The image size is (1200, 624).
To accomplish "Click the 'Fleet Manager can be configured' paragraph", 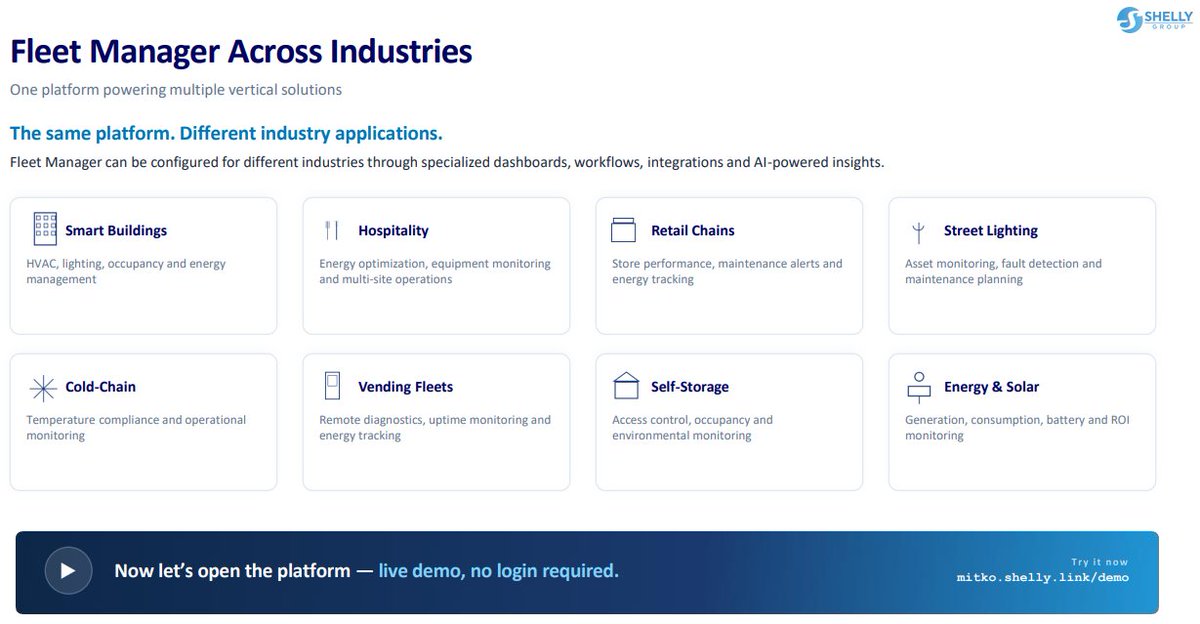I will pos(447,162).
